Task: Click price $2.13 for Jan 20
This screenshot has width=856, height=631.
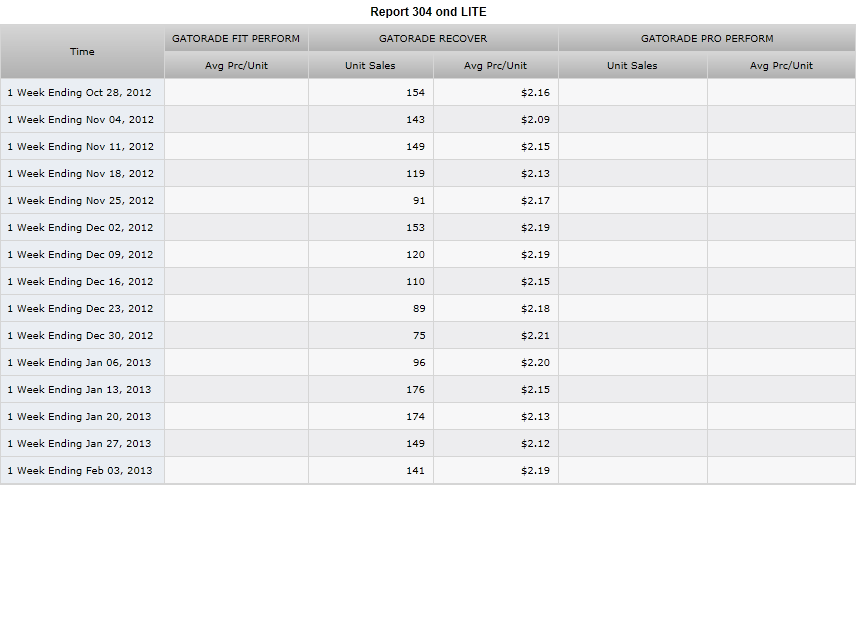Action: pyautogui.click(x=535, y=416)
